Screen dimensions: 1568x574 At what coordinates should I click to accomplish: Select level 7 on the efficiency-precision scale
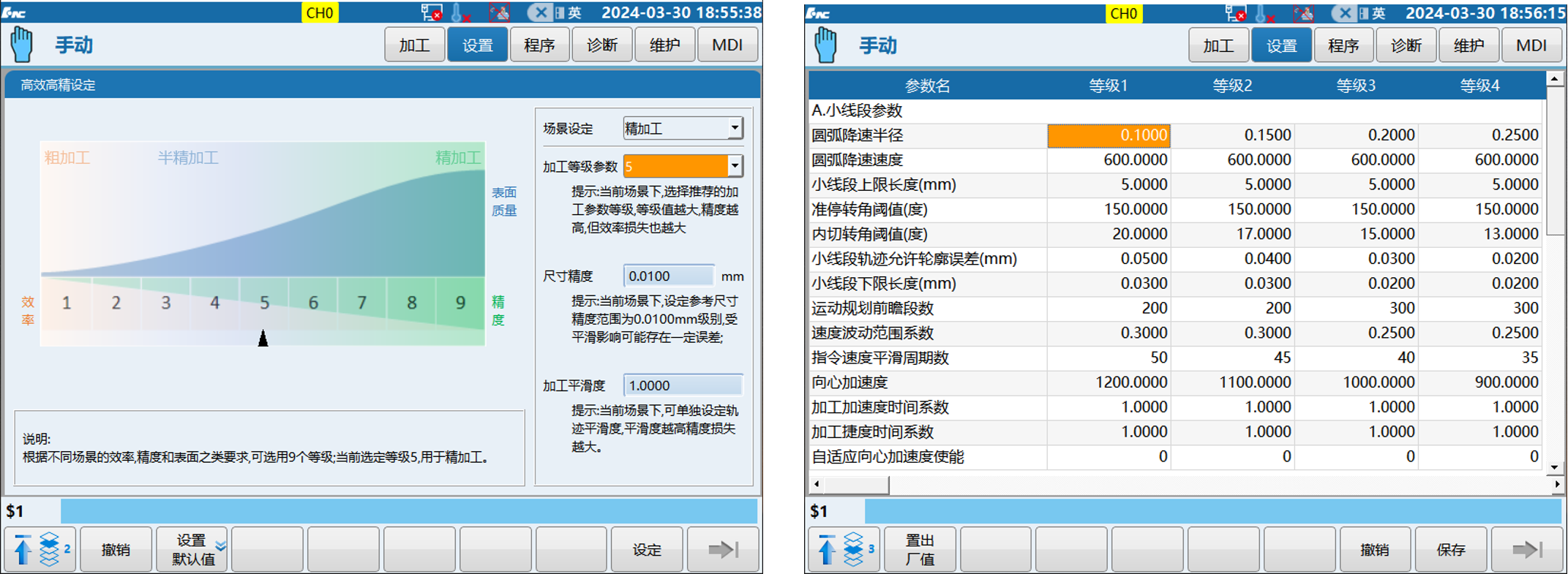click(362, 303)
